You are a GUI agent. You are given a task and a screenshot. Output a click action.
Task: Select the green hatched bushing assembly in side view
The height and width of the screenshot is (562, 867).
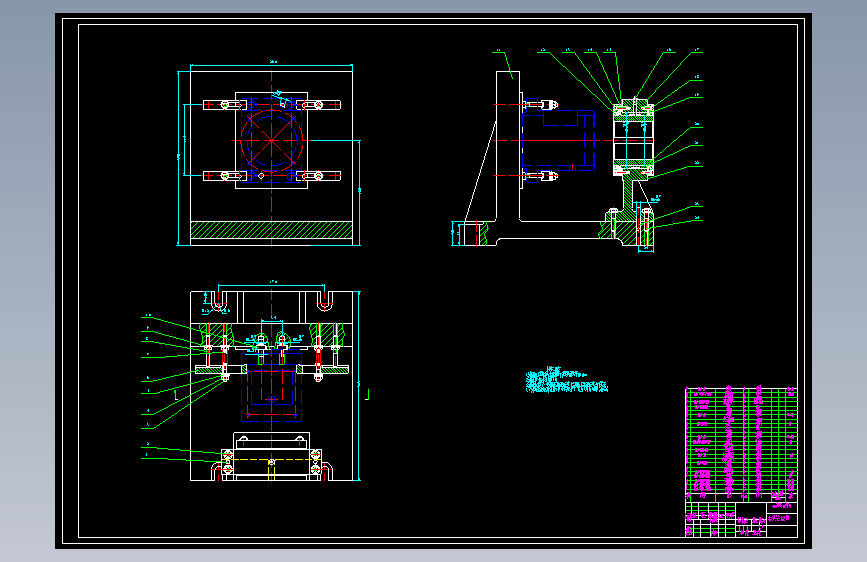coord(633,137)
